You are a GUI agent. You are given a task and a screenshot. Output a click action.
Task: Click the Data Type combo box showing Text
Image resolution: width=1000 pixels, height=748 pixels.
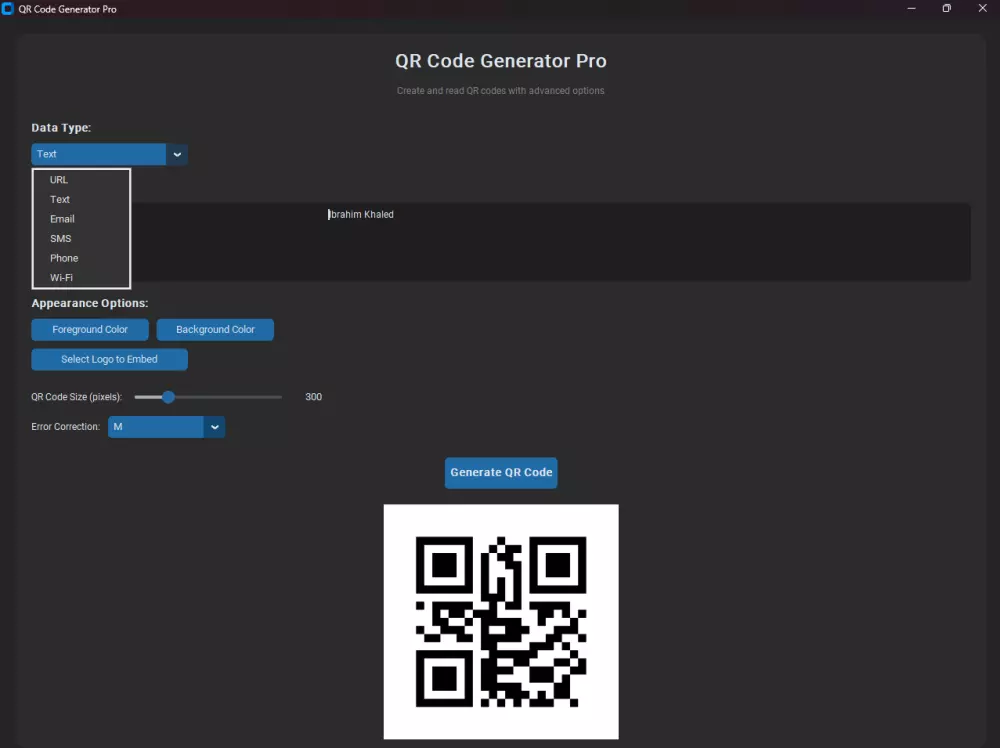click(109, 154)
